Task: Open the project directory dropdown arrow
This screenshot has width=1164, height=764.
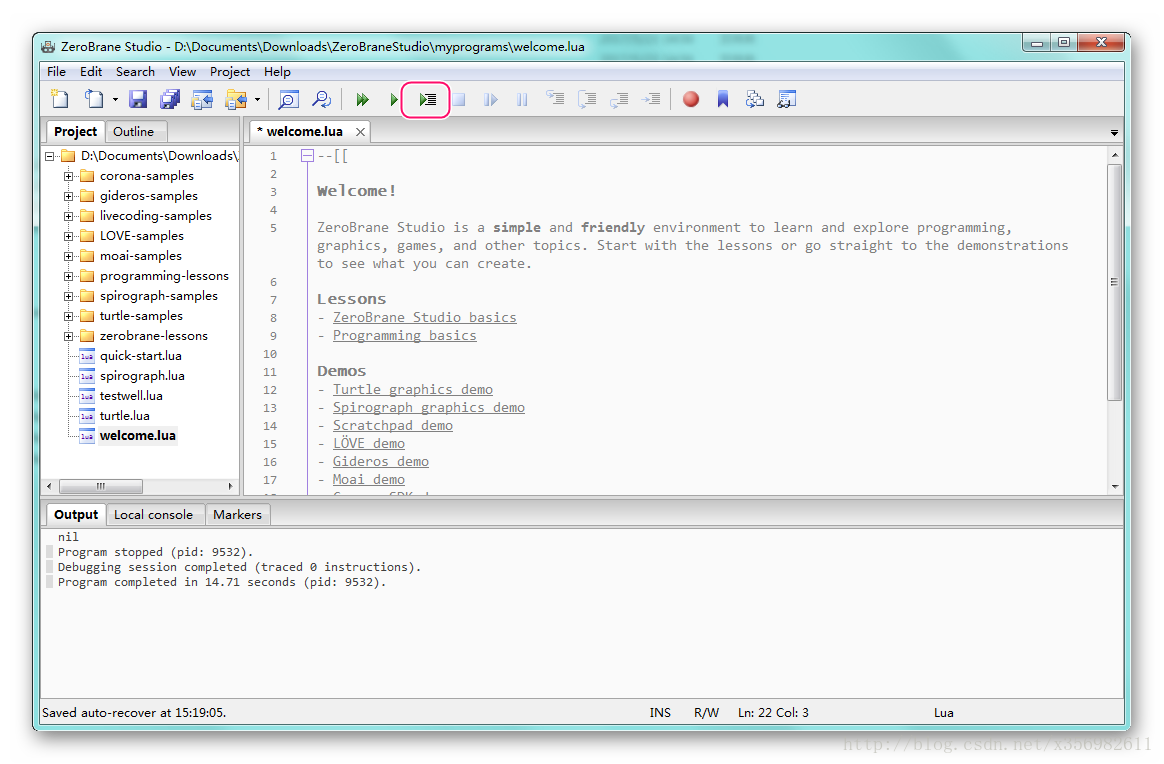Action: pos(257,99)
